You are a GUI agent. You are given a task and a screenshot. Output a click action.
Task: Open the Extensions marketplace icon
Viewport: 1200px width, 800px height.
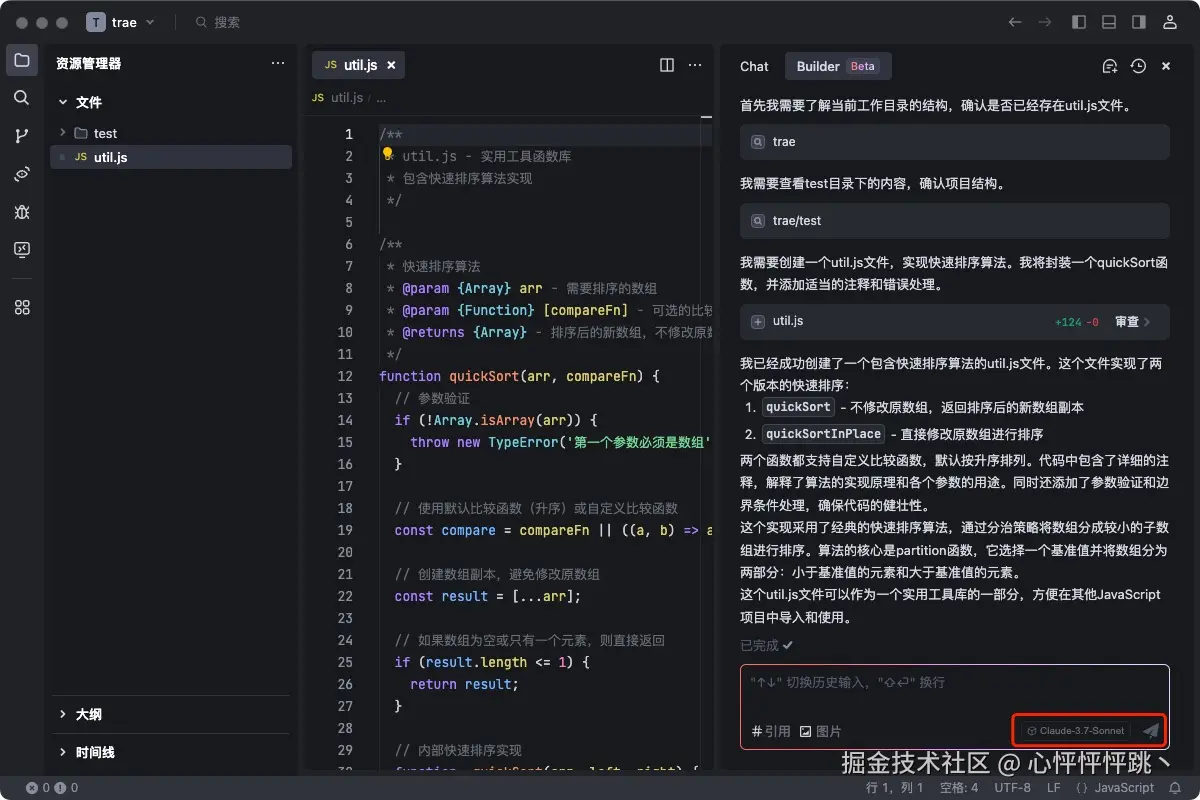click(x=22, y=307)
